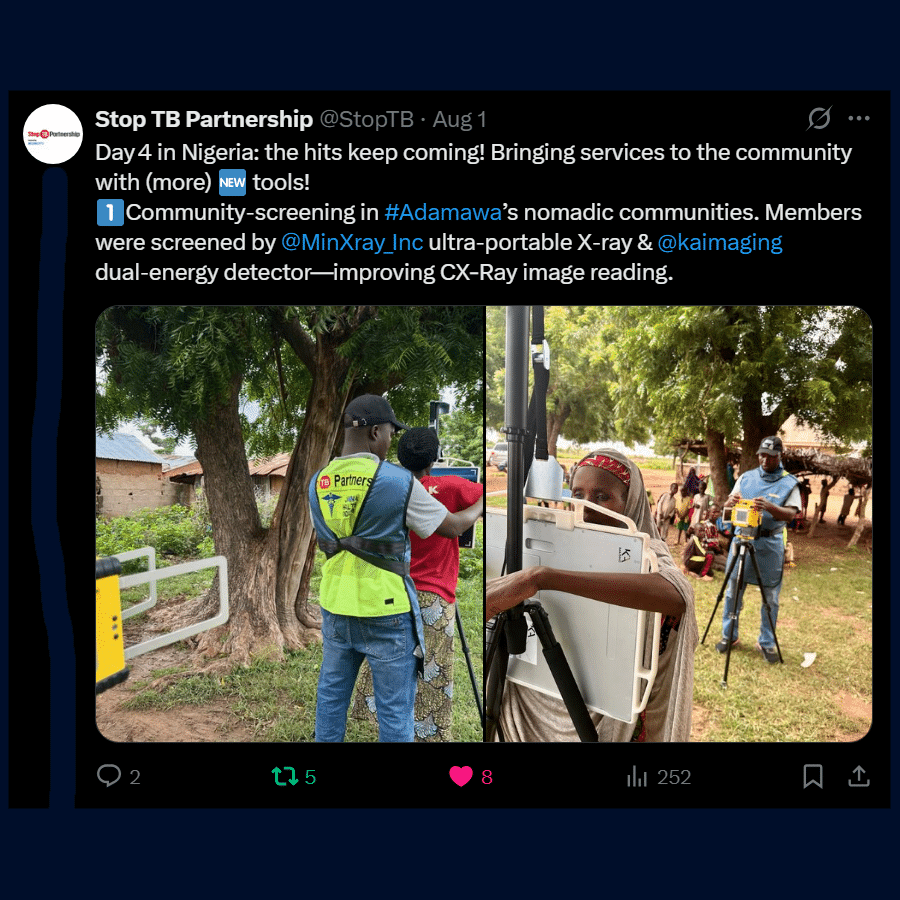900x900 pixels.
Task: Click the retweet count 5
Action: (x=311, y=777)
